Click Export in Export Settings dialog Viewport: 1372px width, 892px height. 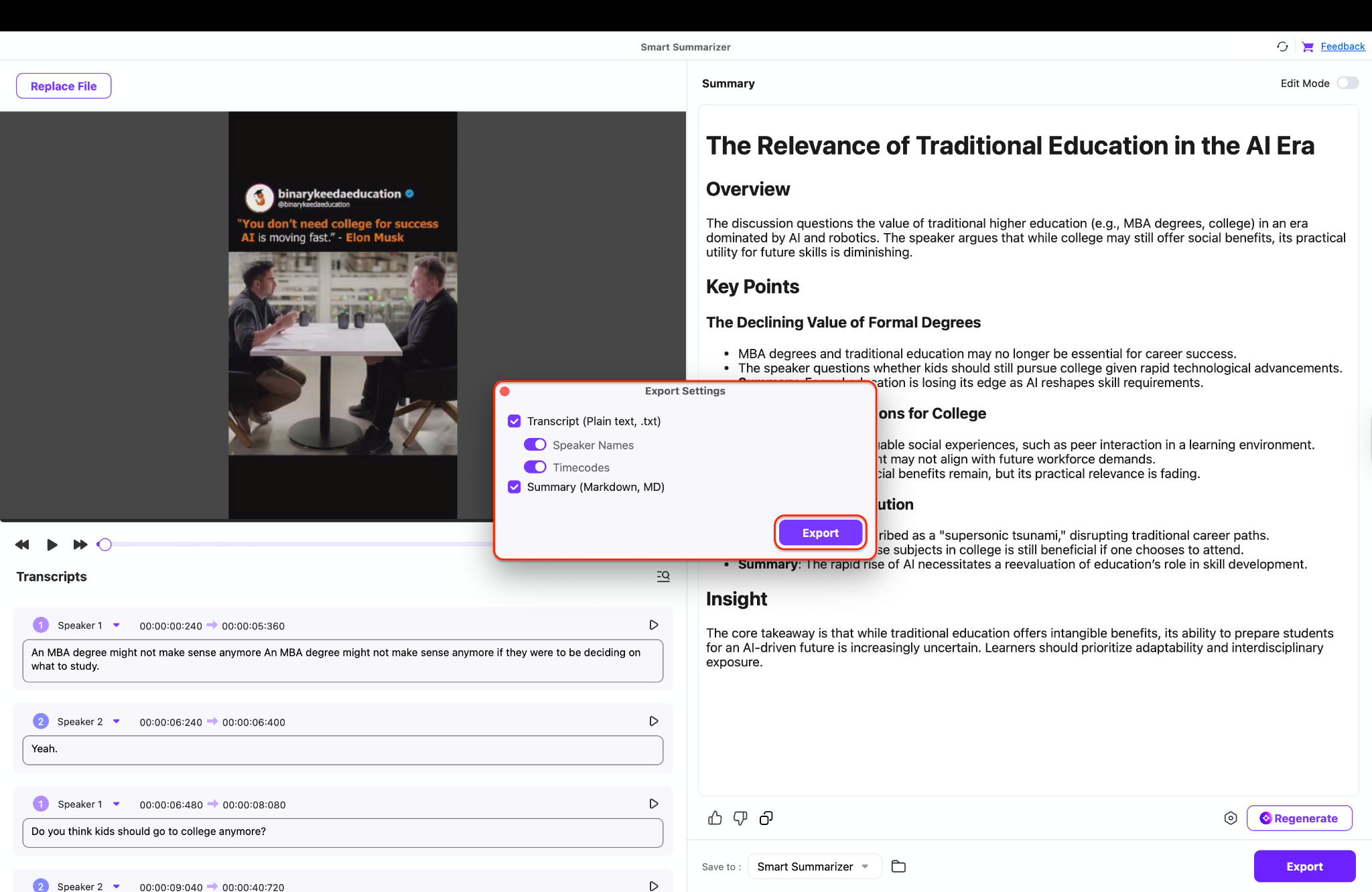coord(820,533)
